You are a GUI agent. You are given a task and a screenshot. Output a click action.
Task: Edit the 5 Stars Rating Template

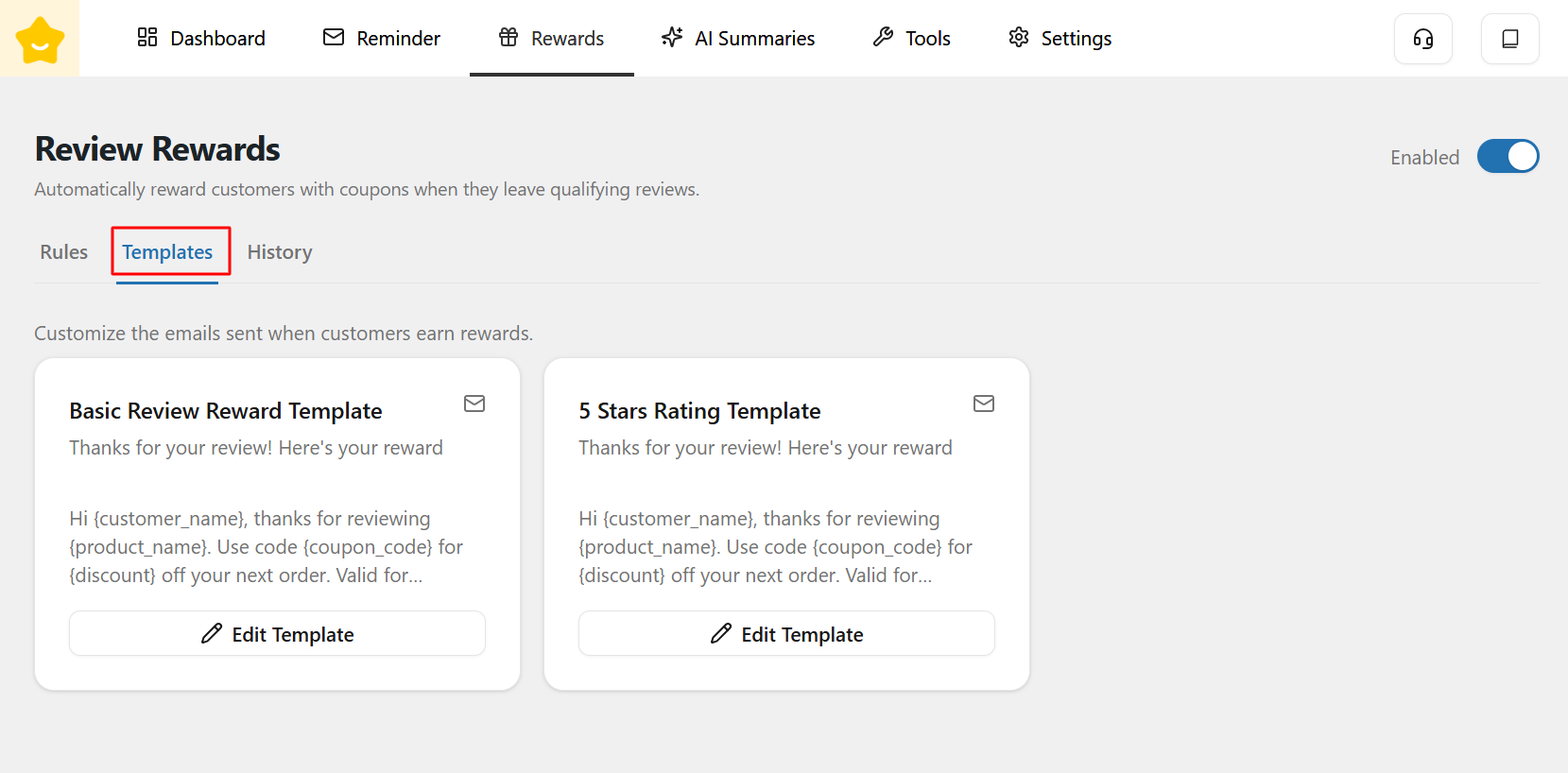point(786,634)
